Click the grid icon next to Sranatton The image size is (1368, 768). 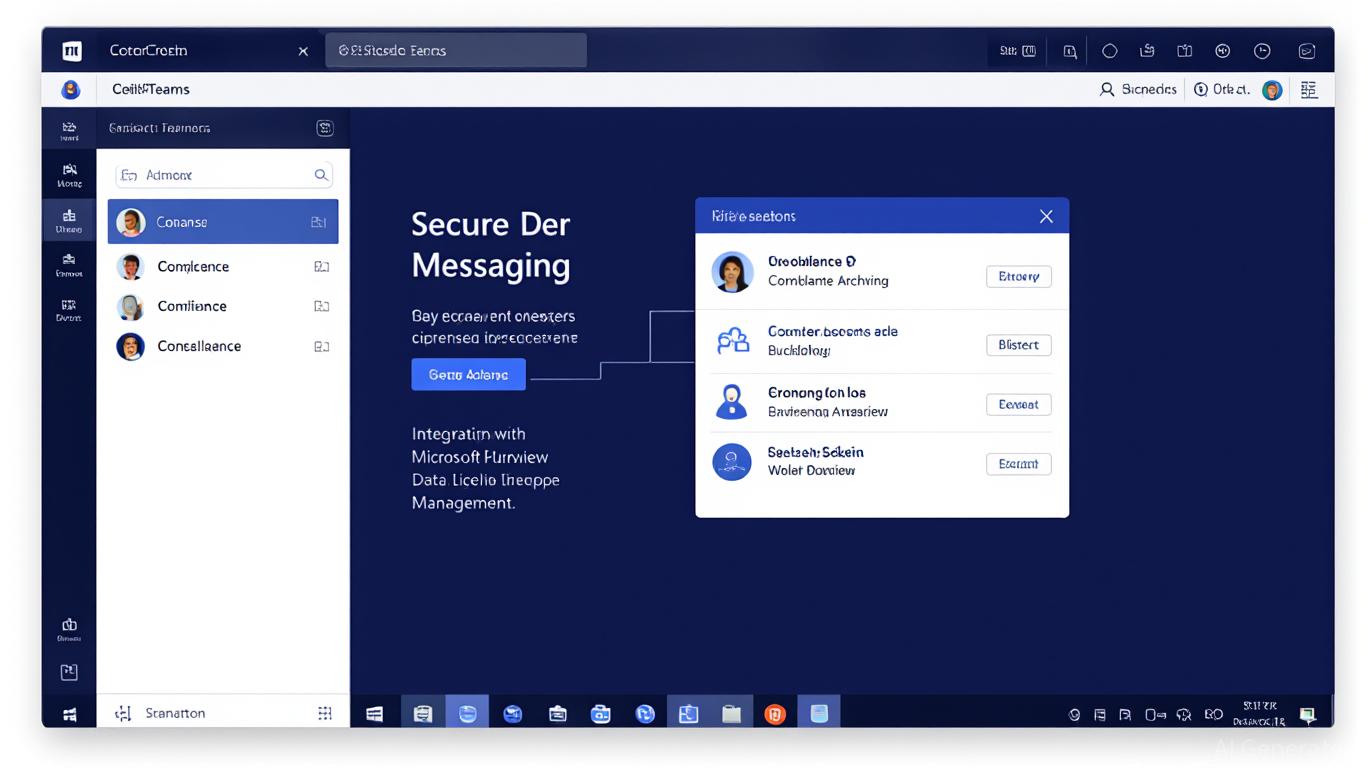(x=324, y=713)
